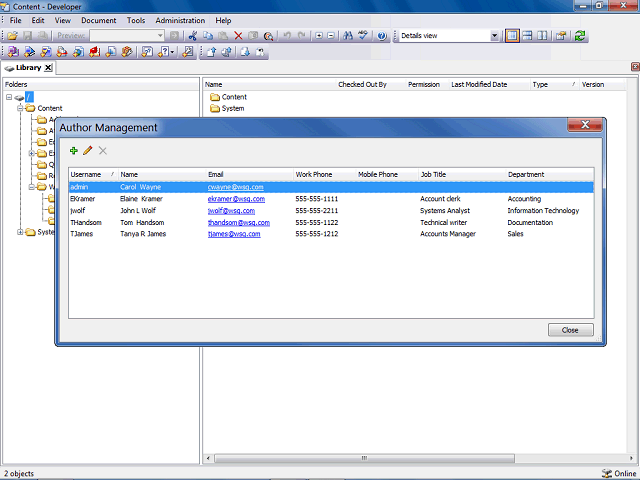Sort authors by Job Title column

[462, 175]
